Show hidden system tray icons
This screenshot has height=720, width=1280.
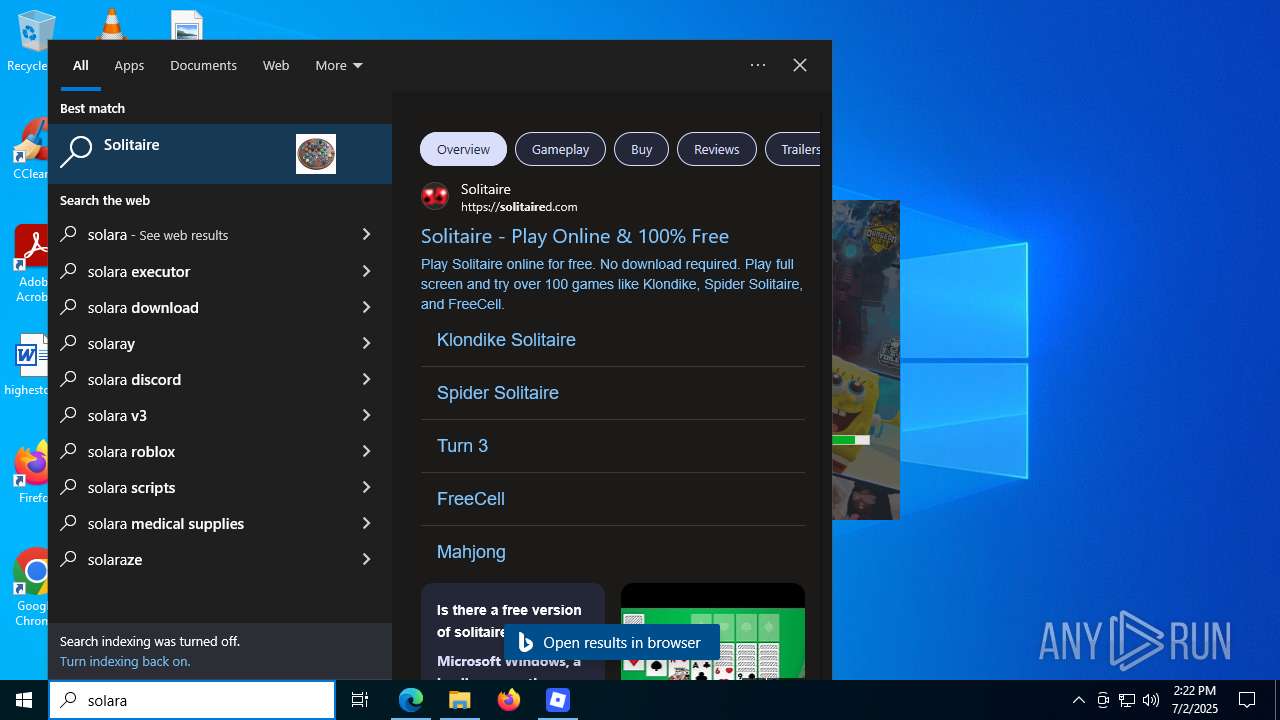tap(1078, 700)
